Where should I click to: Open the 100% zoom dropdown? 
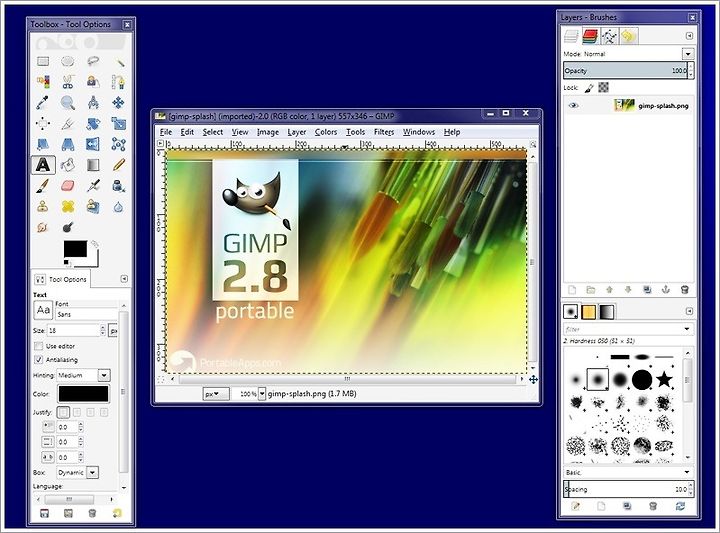[x=262, y=393]
